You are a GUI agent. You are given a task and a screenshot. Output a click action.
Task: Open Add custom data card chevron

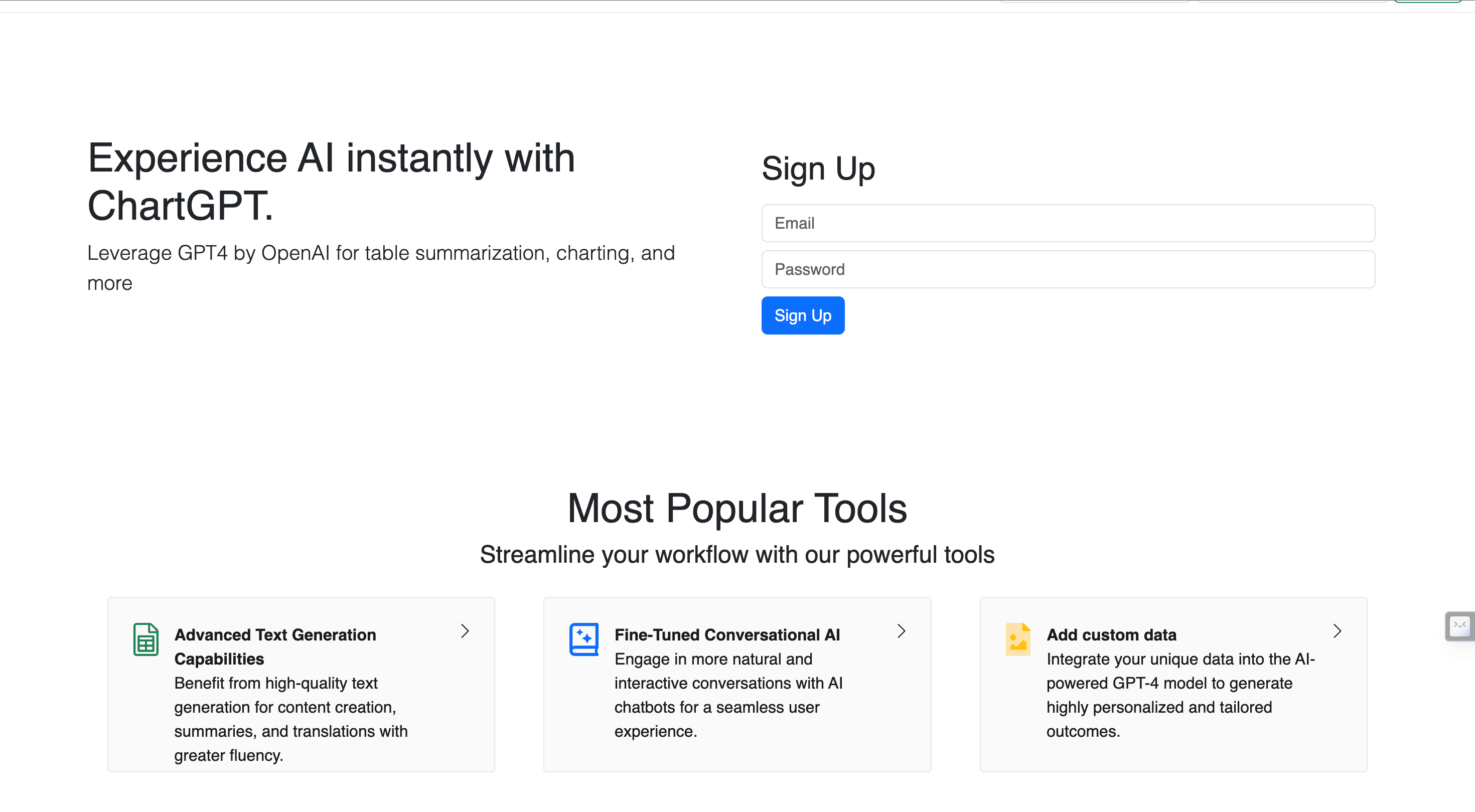pos(1337,631)
